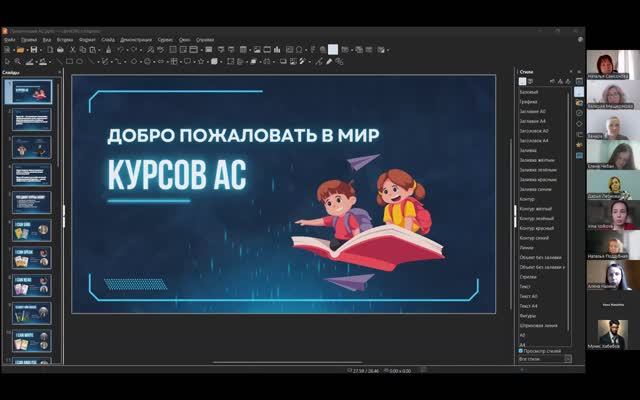Expand the Paste options dropdown arrow

click(100, 50)
